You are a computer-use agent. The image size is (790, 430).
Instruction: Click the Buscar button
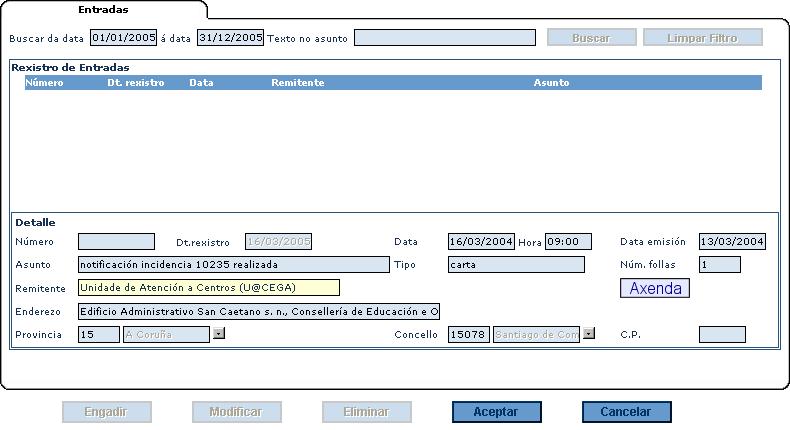591,38
